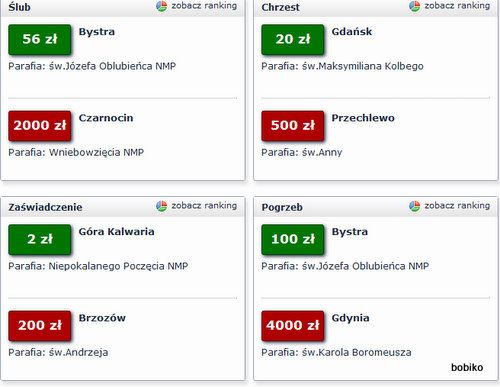Open 'zobacz ranking' link for Zaświadczenie
The image size is (500, 387).
[x=204, y=206]
